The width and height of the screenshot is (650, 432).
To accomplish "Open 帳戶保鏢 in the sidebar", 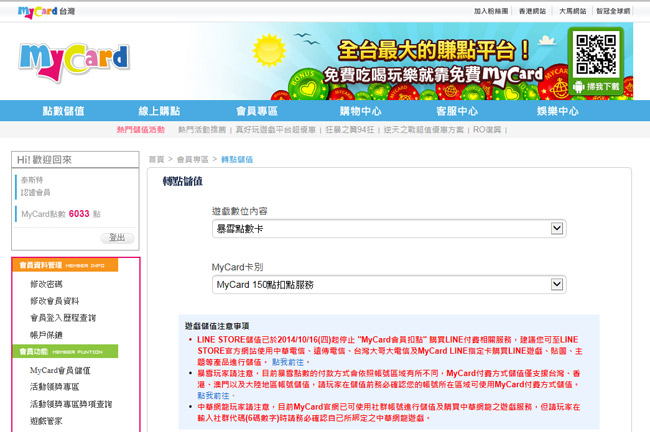I will [46, 335].
